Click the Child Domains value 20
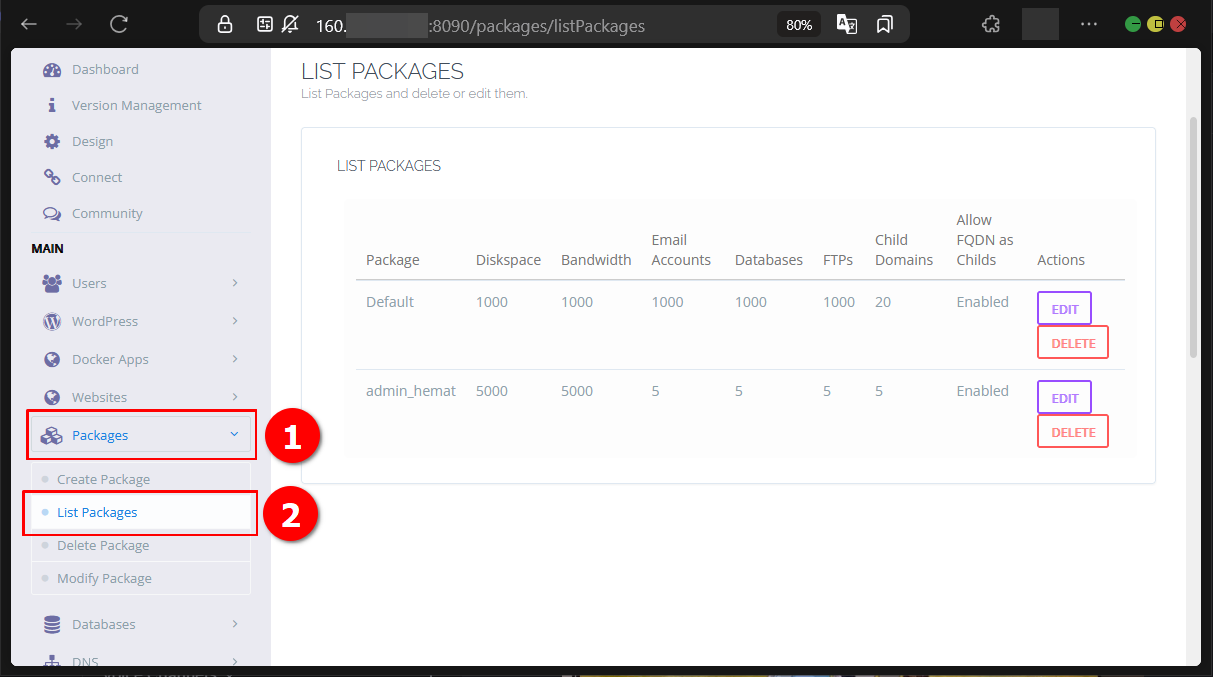 tap(883, 302)
